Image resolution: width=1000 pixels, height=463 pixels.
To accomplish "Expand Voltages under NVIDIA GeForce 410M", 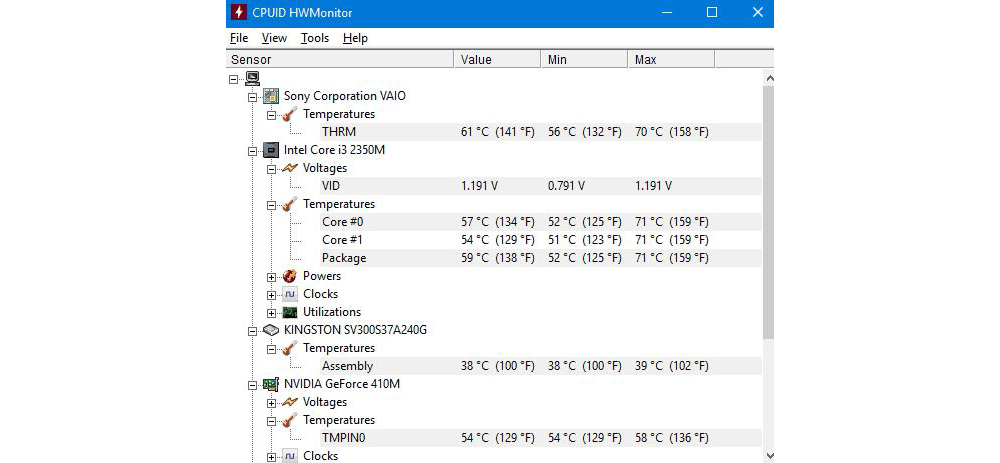I will 272,402.
